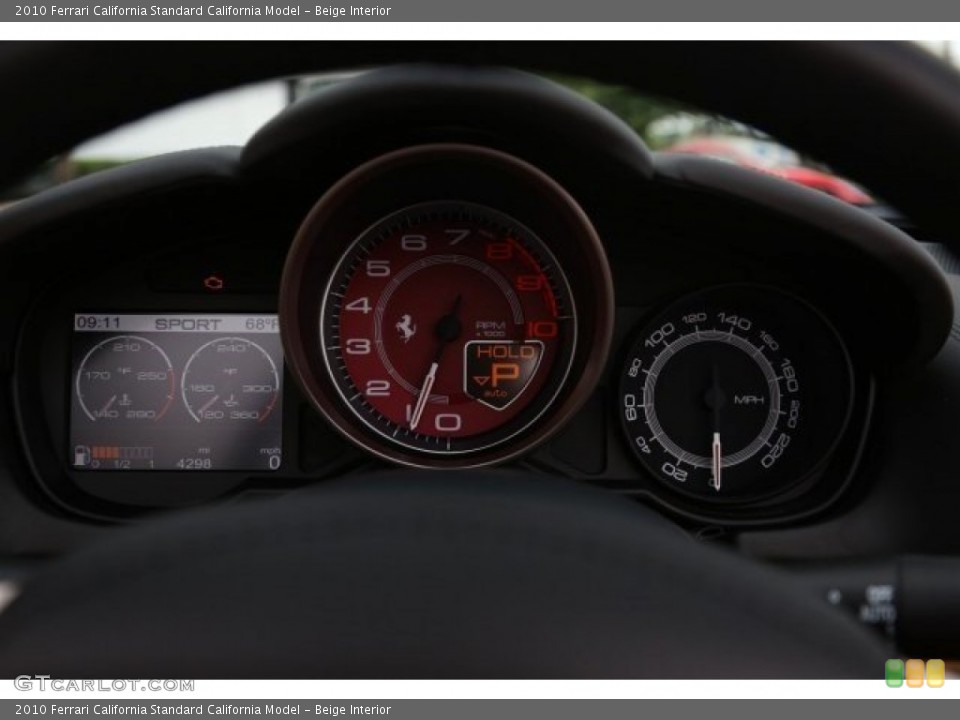Click the 09:11 clock readout
Screen dimensions: 960x720
coord(99,323)
